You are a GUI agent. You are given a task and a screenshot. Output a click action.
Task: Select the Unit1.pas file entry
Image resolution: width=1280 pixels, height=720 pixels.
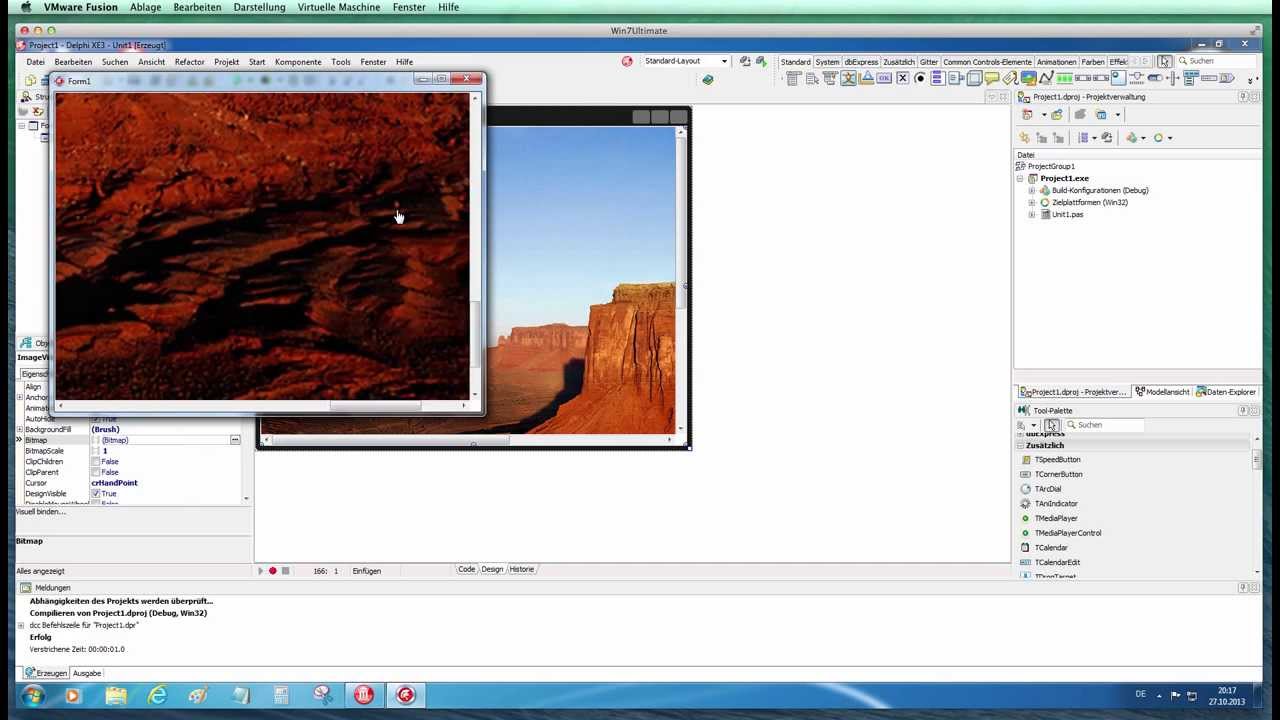click(x=1066, y=214)
